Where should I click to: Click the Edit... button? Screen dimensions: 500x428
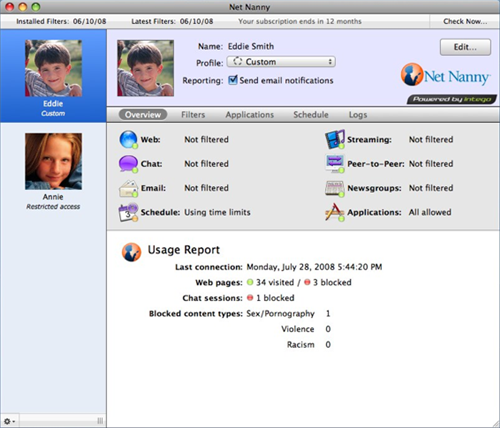pos(465,47)
